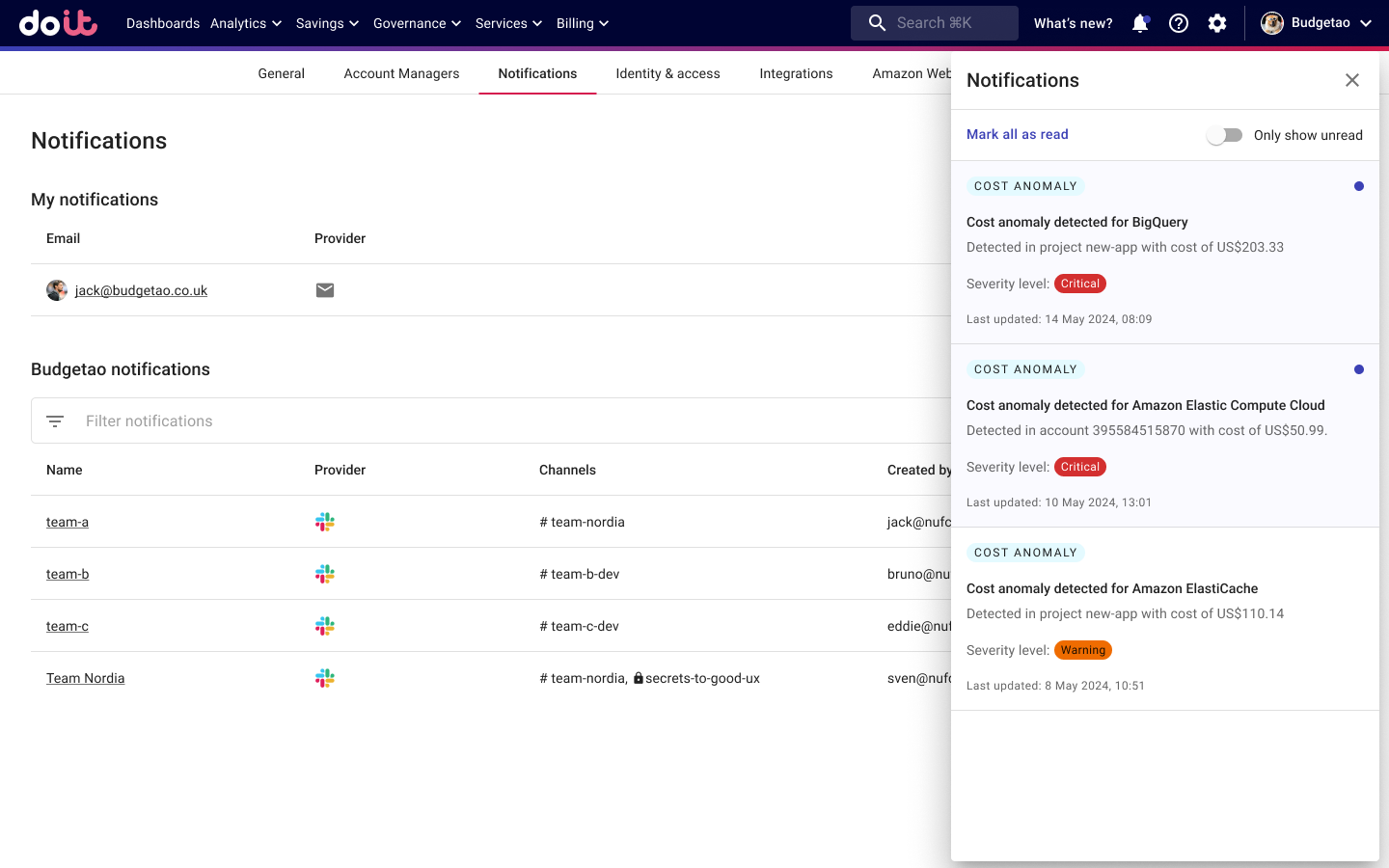Expand the Governance menu
This screenshot has width=1389, height=868.
point(418,23)
